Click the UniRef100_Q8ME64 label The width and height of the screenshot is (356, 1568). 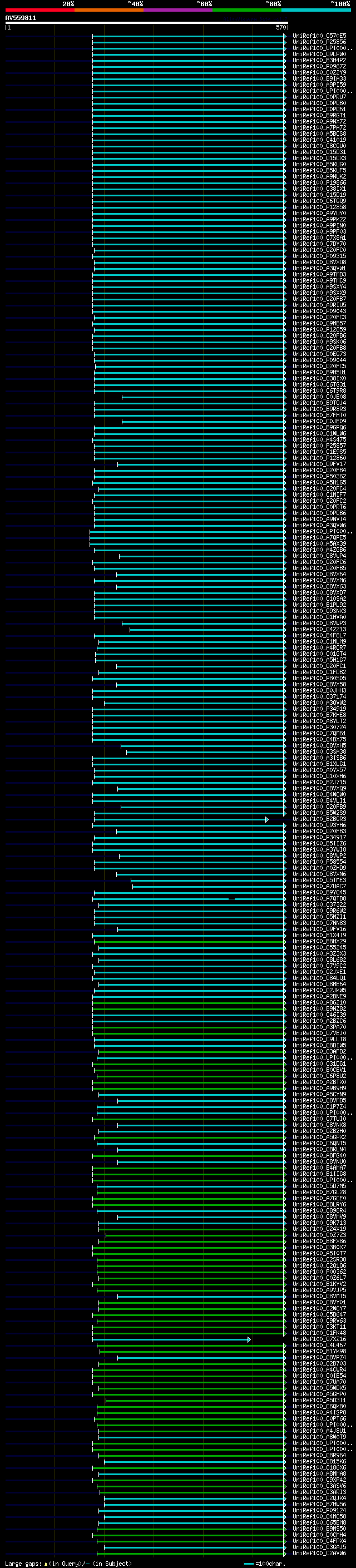(x=319, y=983)
